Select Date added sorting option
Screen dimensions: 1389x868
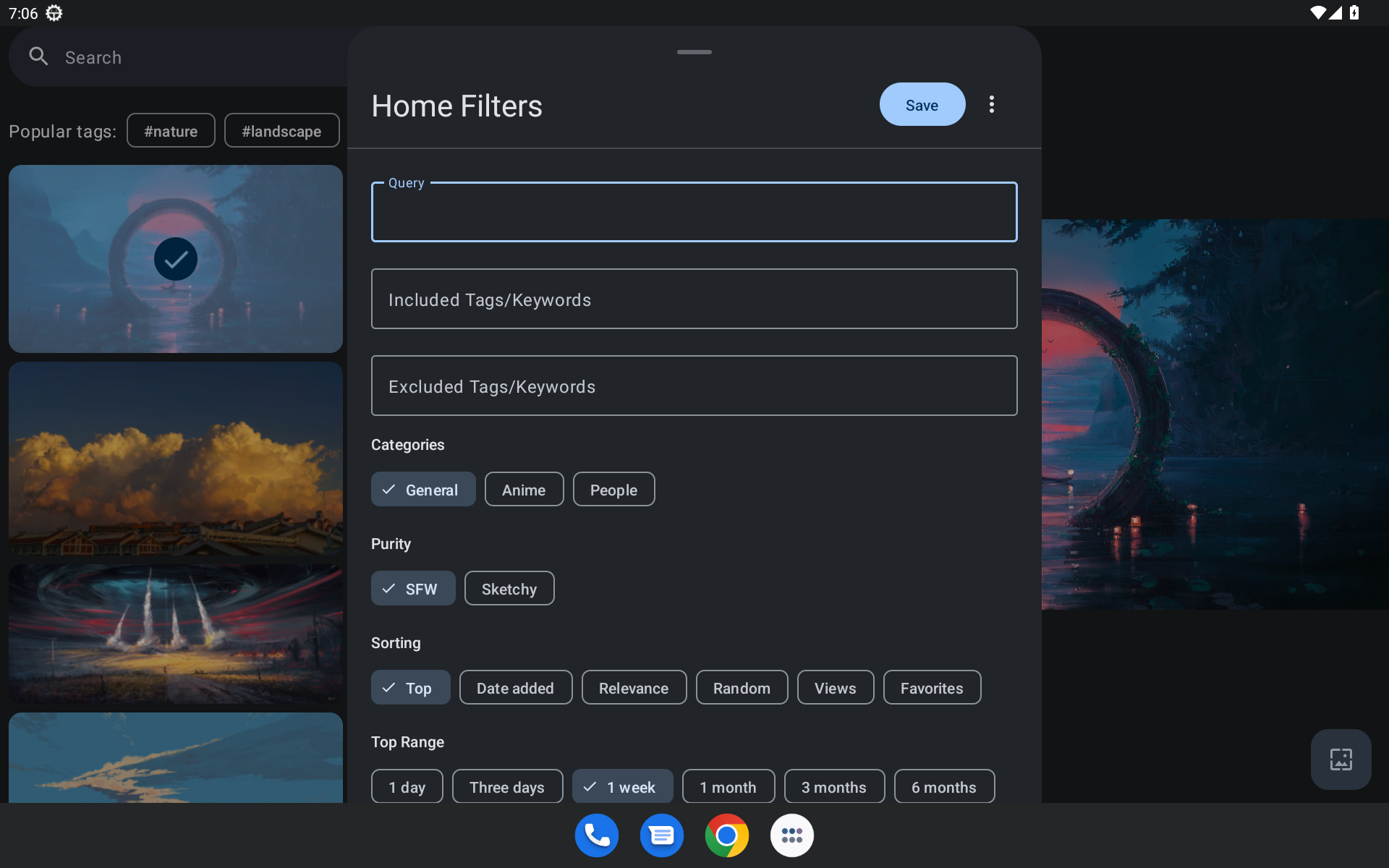pos(515,688)
